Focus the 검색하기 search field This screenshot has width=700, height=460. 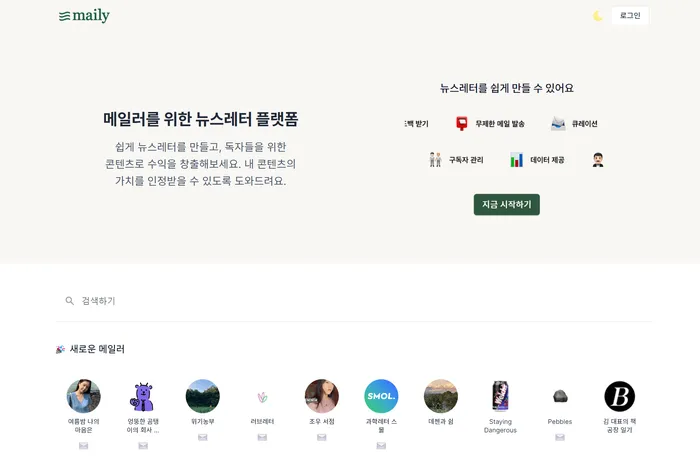tap(360, 300)
